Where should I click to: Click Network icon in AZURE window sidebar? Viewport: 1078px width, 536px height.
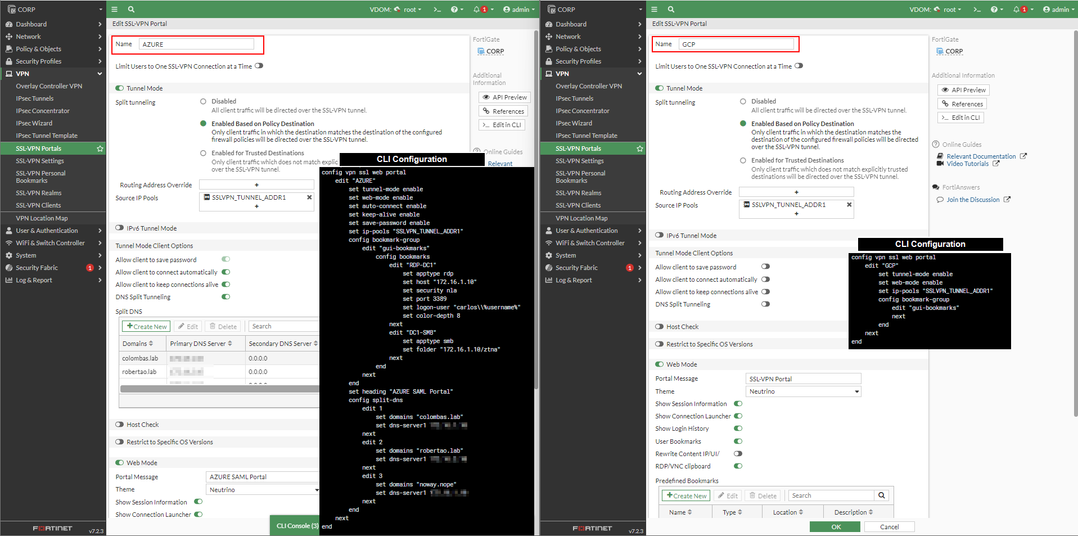[9, 36]
